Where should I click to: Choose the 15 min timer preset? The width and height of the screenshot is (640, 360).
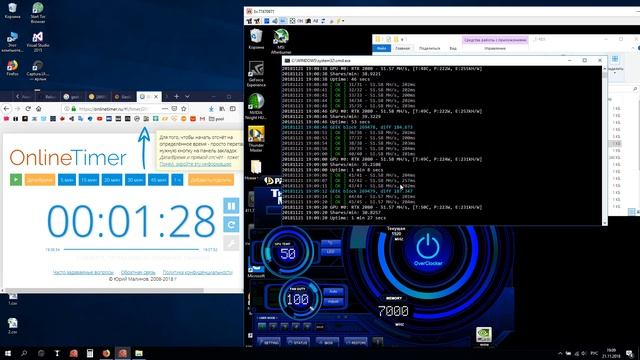tap(89, 180)
